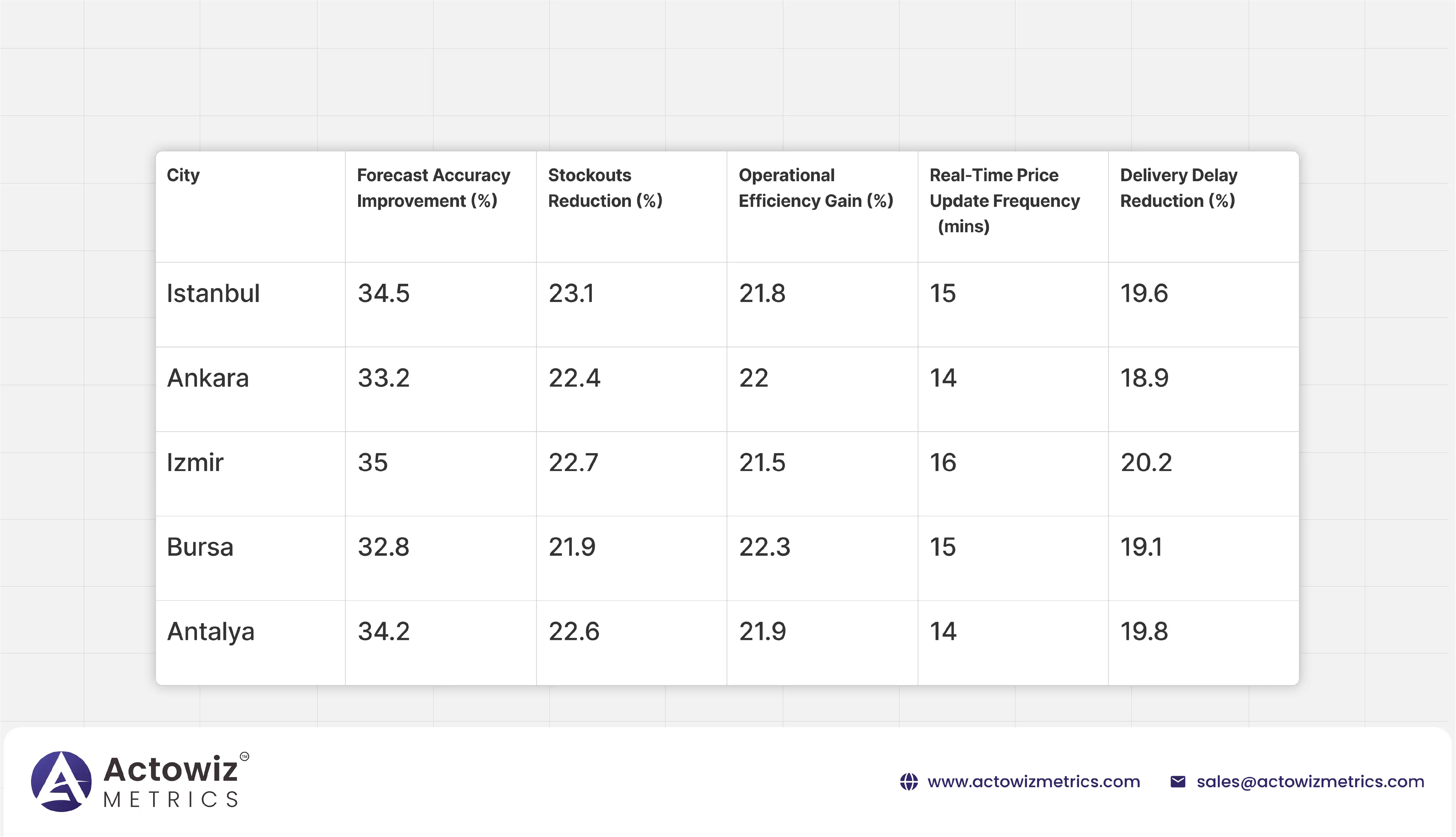Select Izmir's 20.2 delivery delay value
Viewport: 1456px width, 837px height.
(x=1146, y=463)
